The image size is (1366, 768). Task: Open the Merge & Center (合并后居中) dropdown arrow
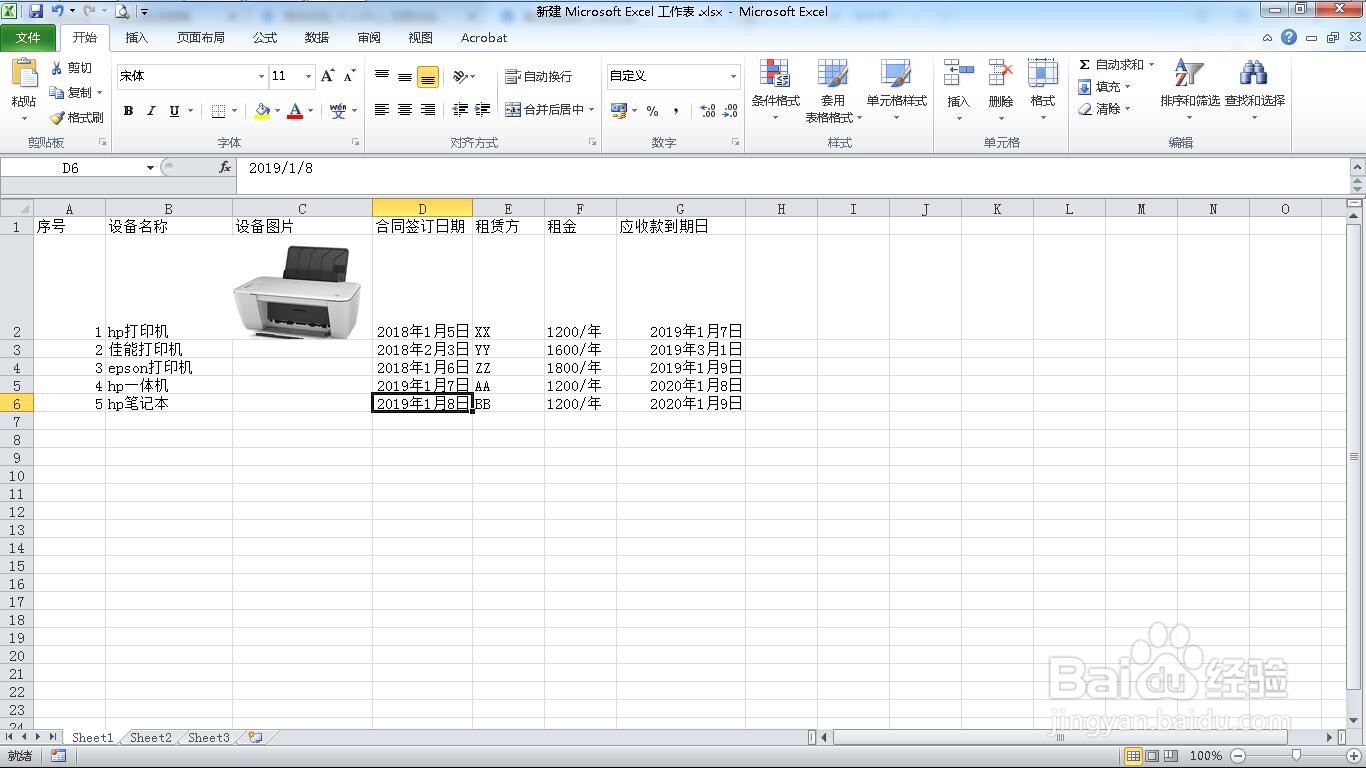pyautogui.click(x=592, y=110)
